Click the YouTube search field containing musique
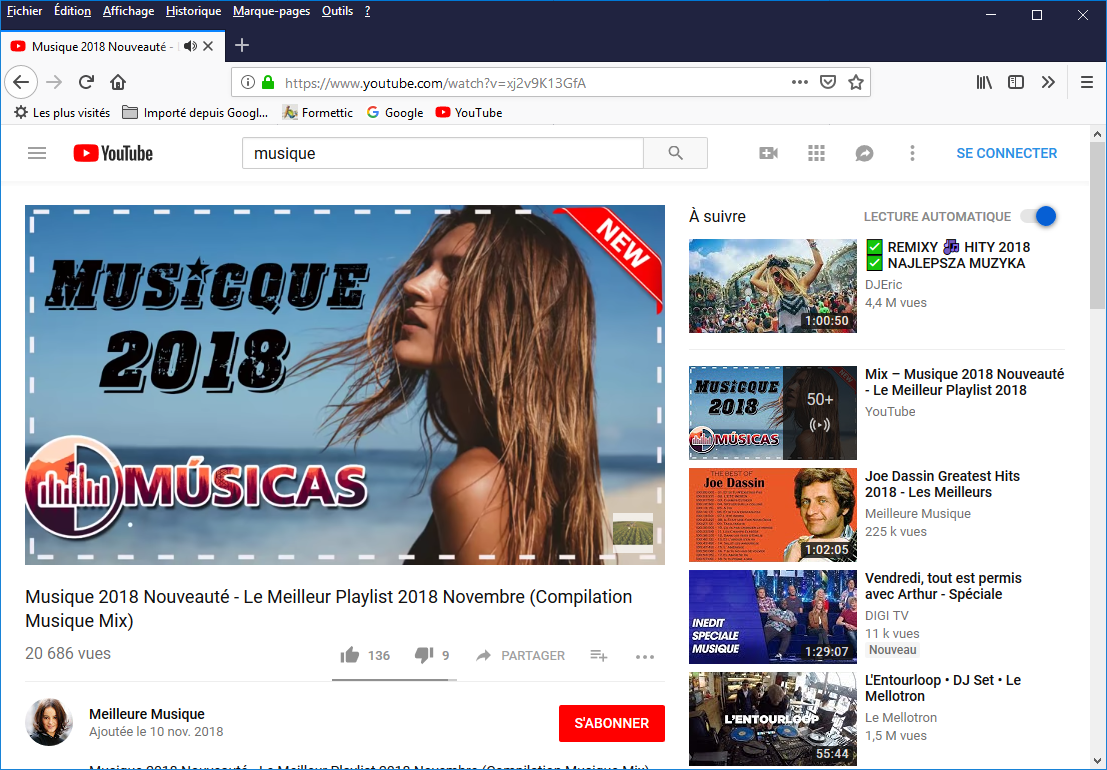This screenshot has height=770, width=1107. pyautogui.click(x=443, y=153)
